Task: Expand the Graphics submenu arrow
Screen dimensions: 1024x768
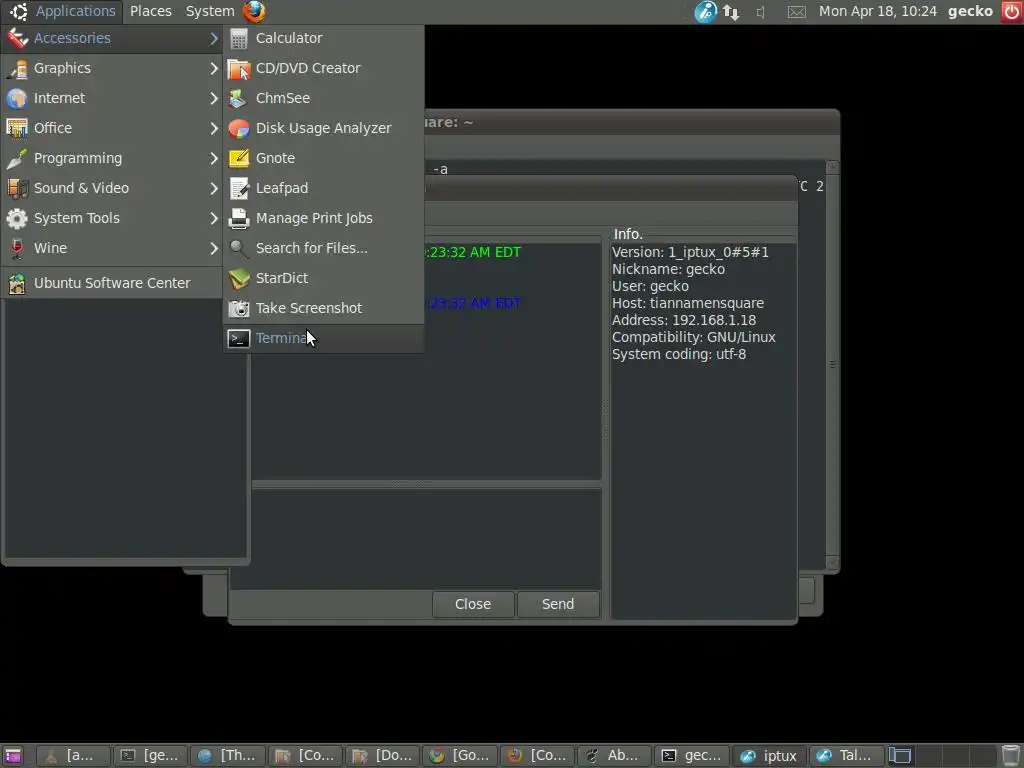Action: tap(214, 69)
